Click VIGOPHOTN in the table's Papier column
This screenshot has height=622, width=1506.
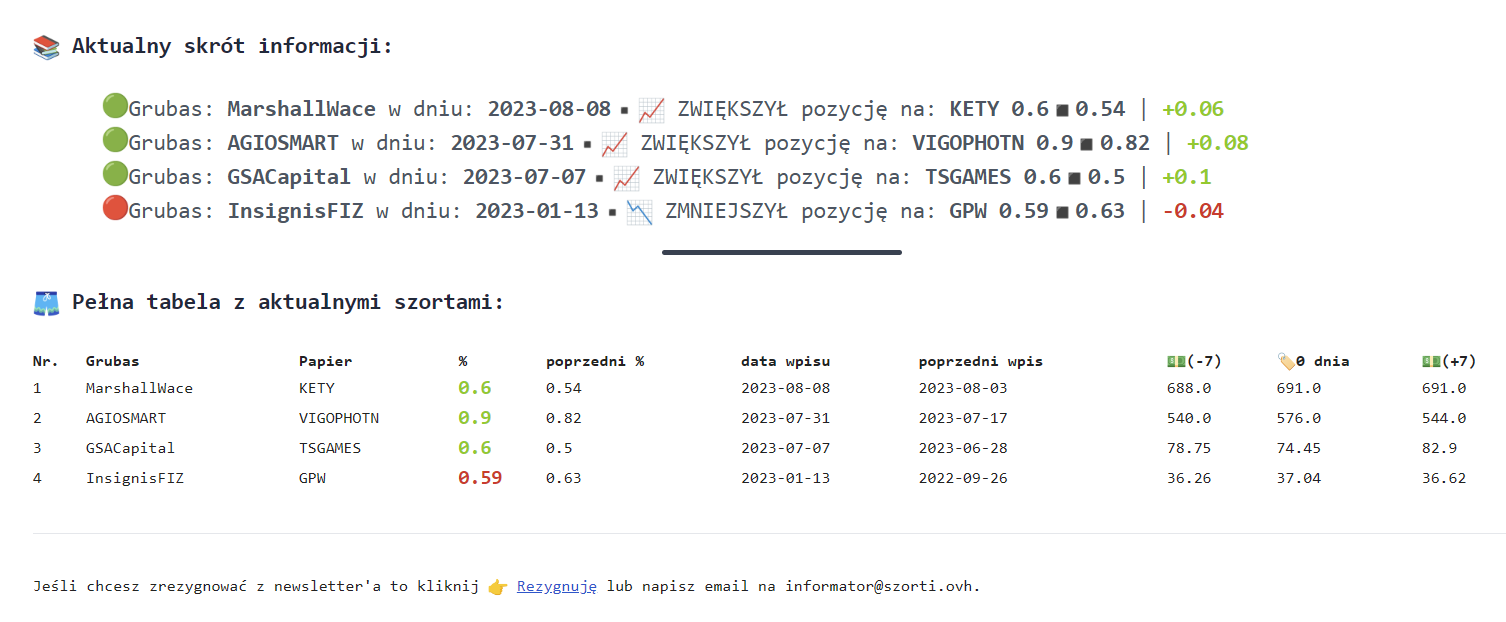(x=338, y=418)
